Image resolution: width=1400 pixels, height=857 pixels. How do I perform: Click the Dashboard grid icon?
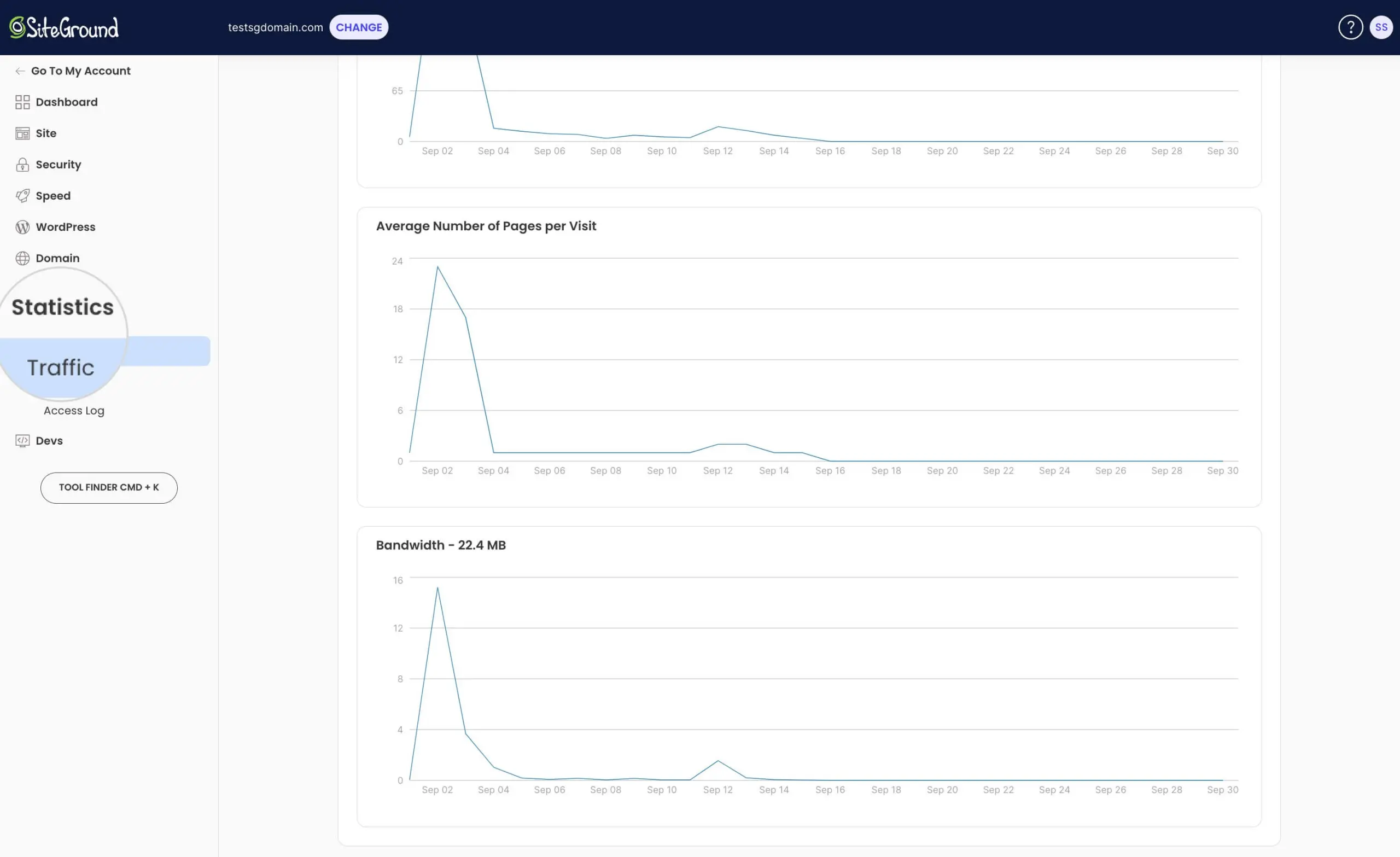click(x=22, y=102)
